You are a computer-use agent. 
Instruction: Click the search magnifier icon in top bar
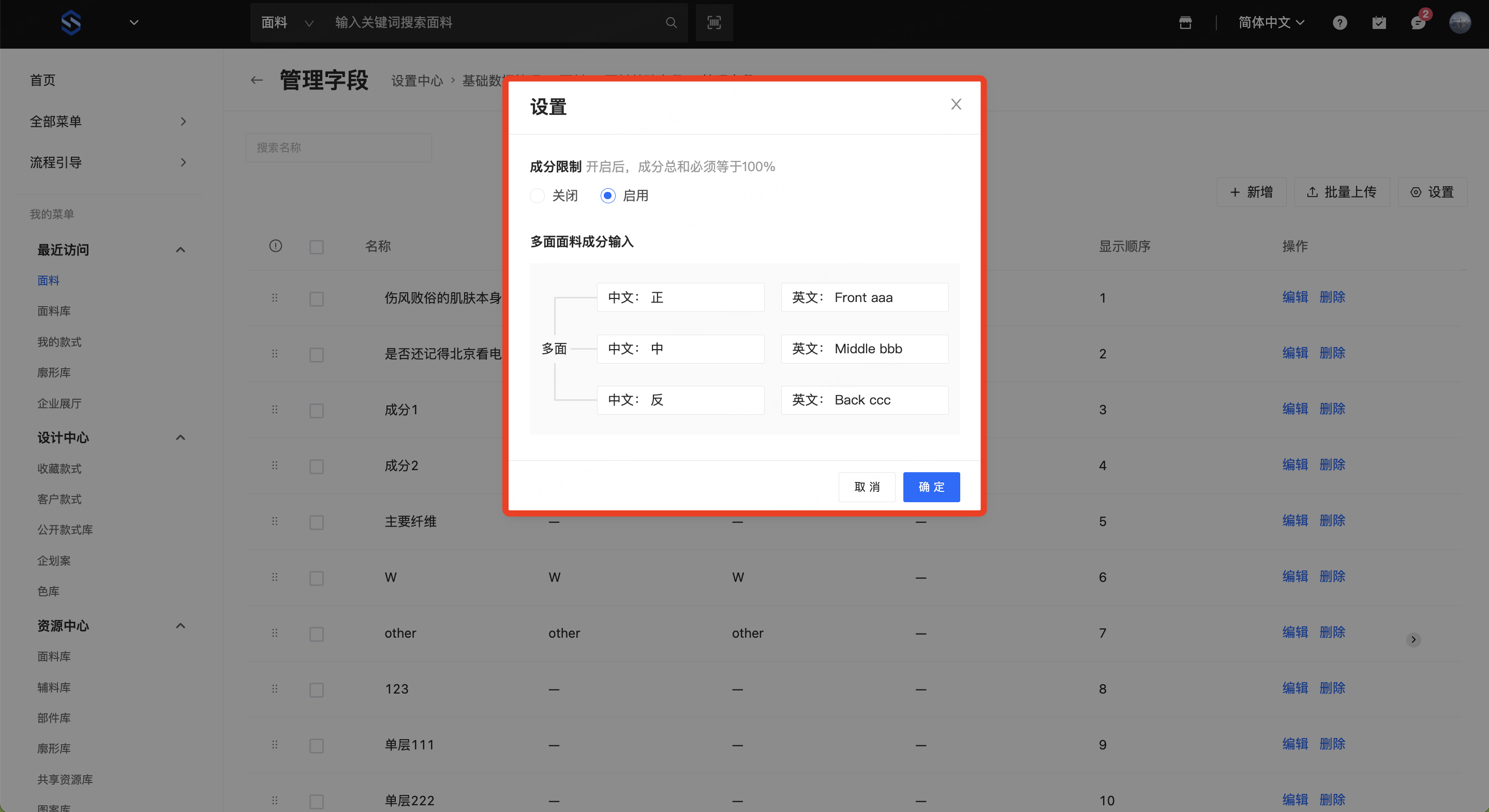671,23
